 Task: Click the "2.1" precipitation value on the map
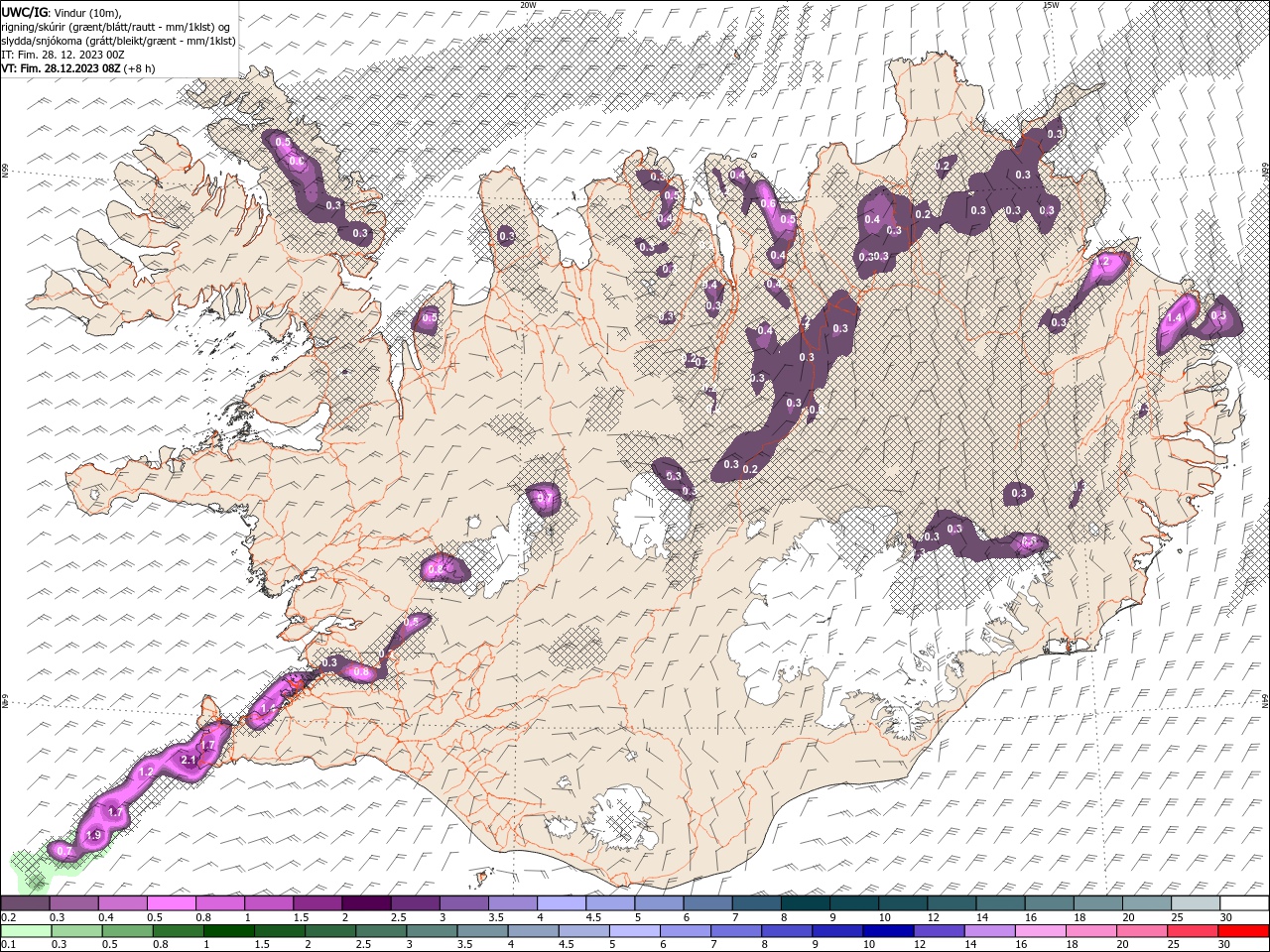click(x=190, y=760)
